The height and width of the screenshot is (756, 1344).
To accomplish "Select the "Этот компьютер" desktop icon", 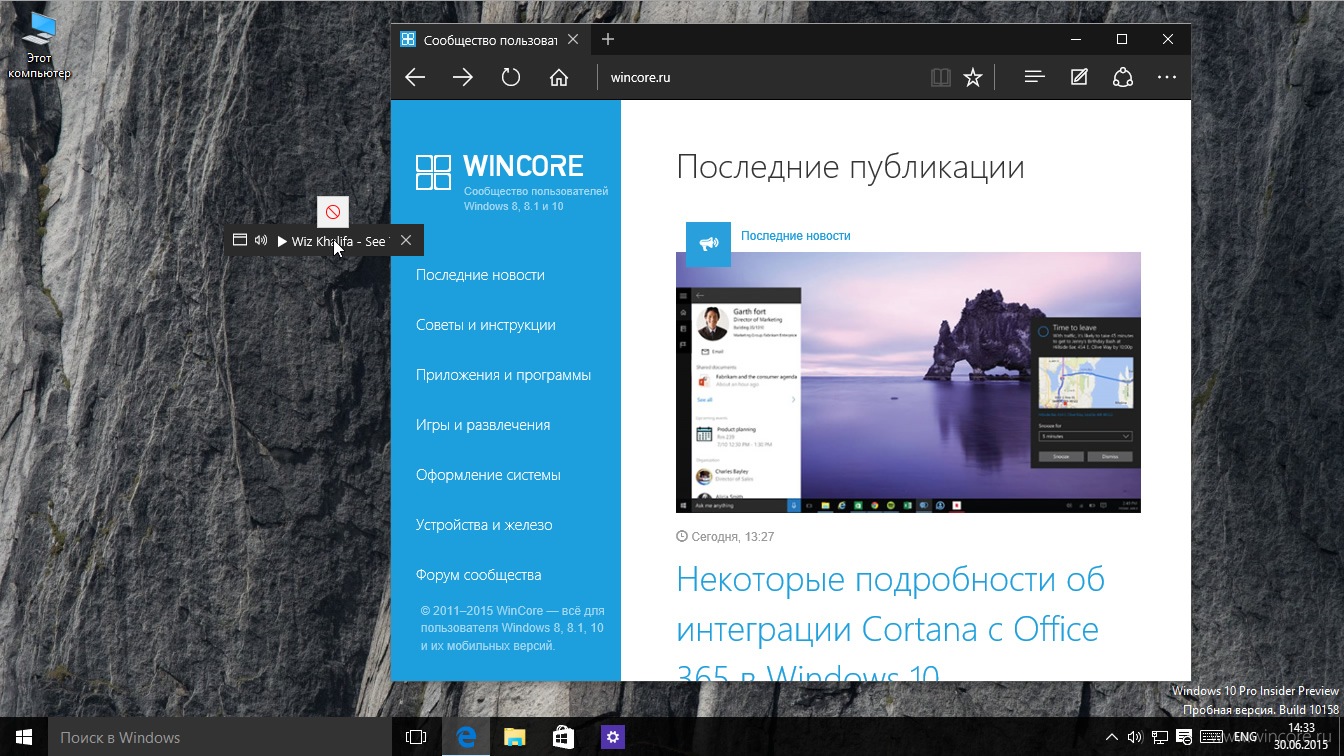I will click(x=39, y=46).
